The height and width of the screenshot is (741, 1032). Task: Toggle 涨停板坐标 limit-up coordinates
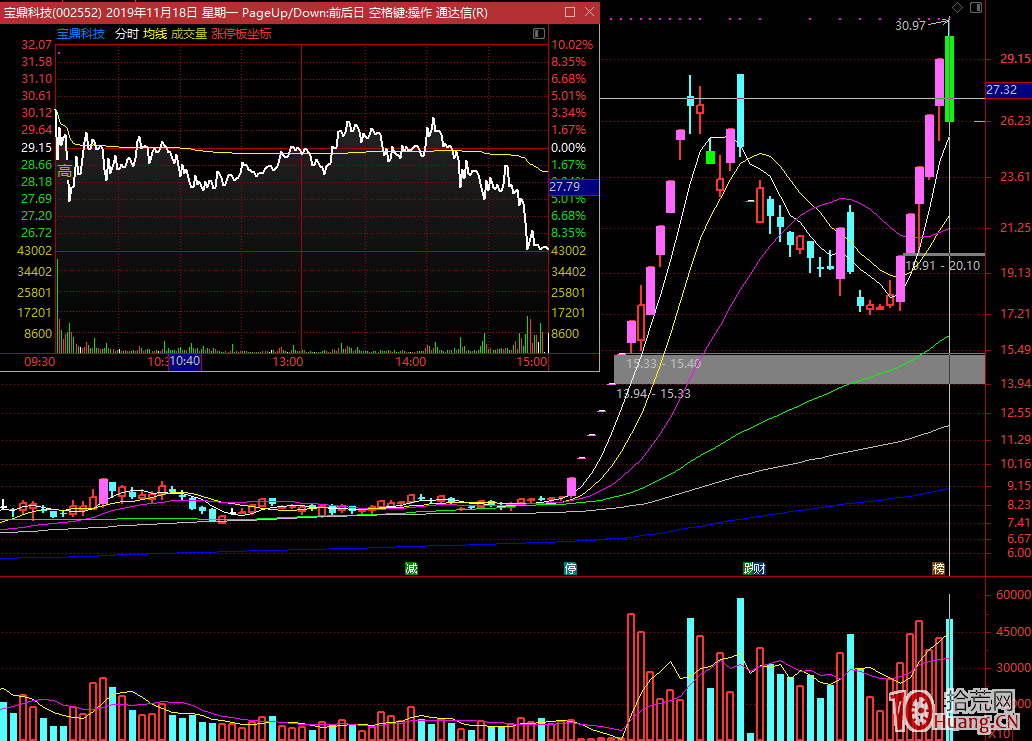tap(241, 33)
